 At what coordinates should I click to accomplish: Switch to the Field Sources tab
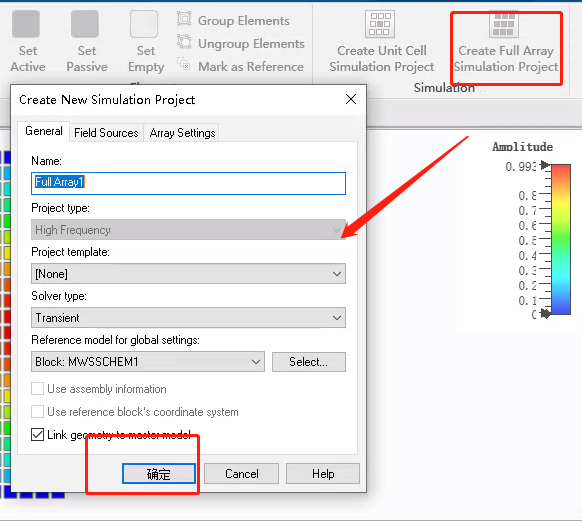click(106, 132)
